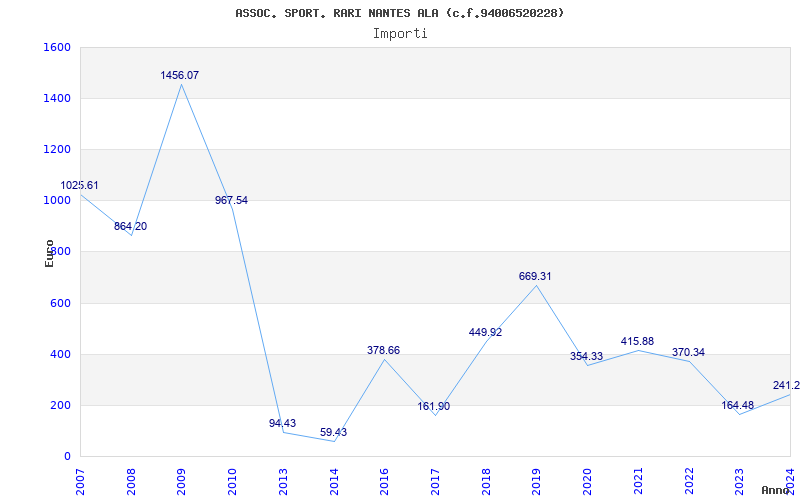Click the 400 y-axis tick label
The width and height of the screenshot is (800, 500).
[60, 354]
